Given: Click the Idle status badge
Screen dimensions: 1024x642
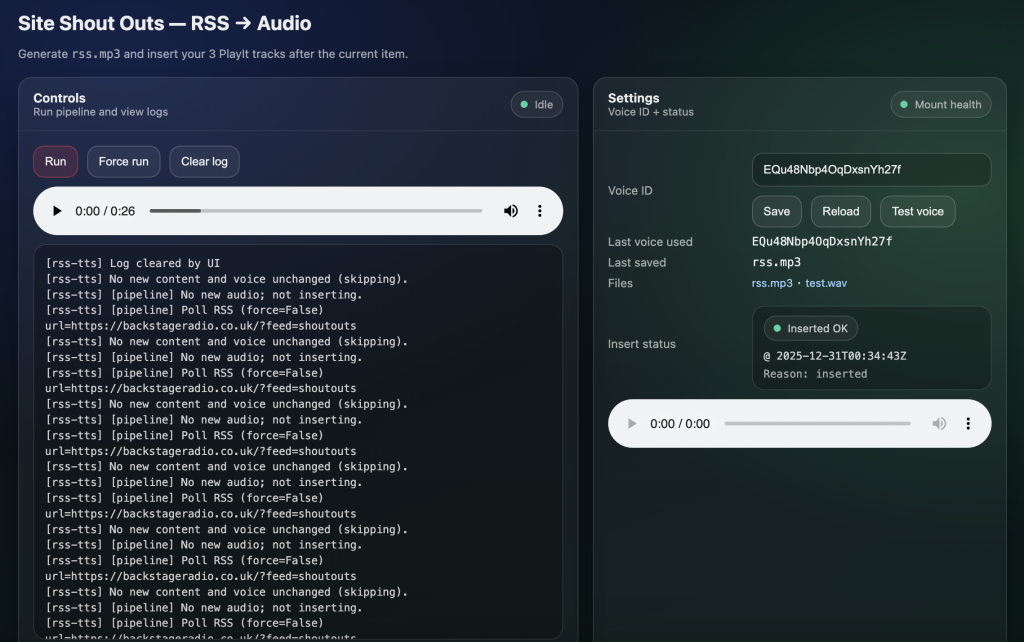Looking at the screenshot, I should (x=537, y=105).
